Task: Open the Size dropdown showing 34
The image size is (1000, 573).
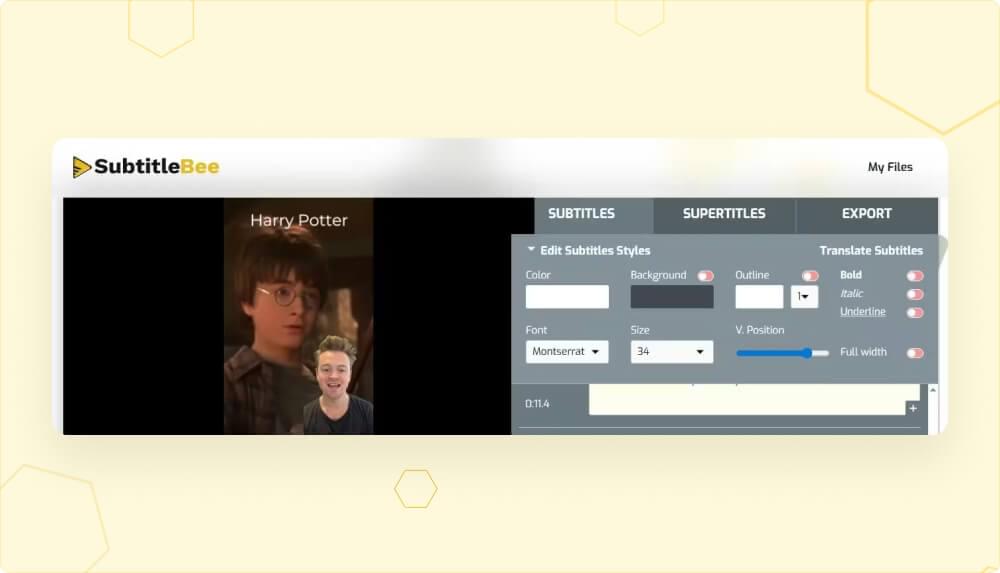Action: 672,352
